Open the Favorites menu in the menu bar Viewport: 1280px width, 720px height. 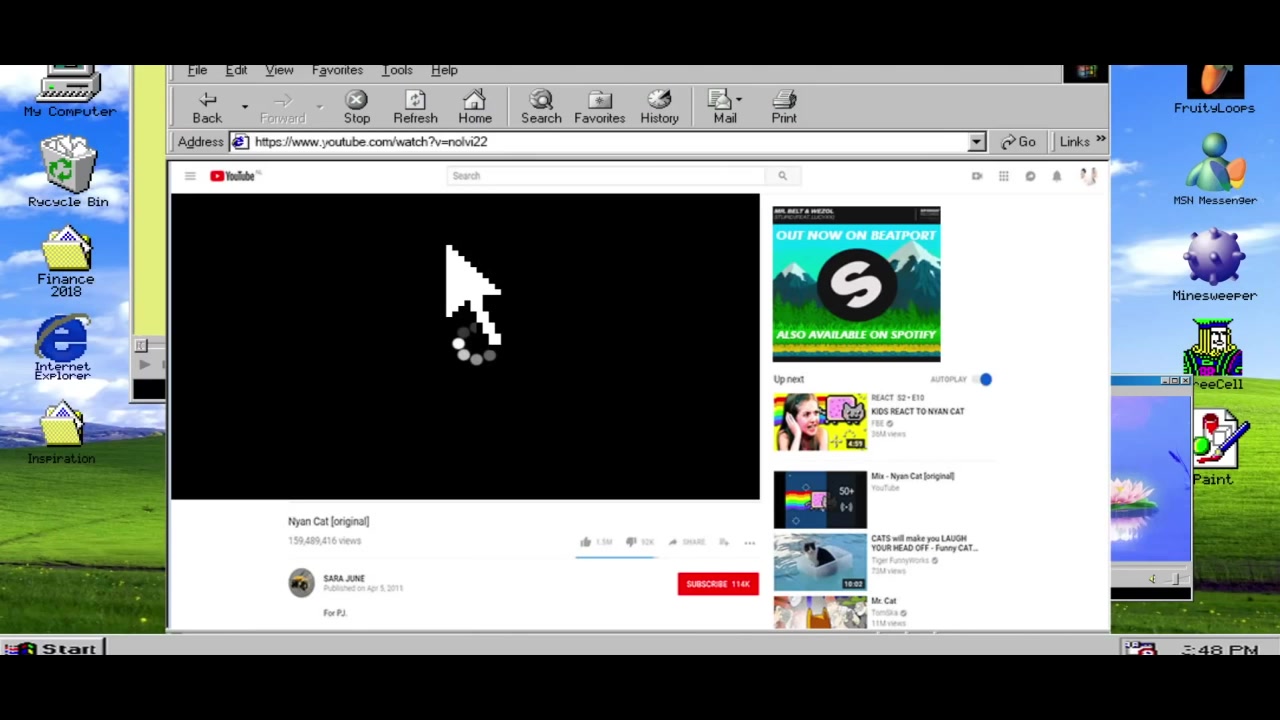tap(337, 70)
